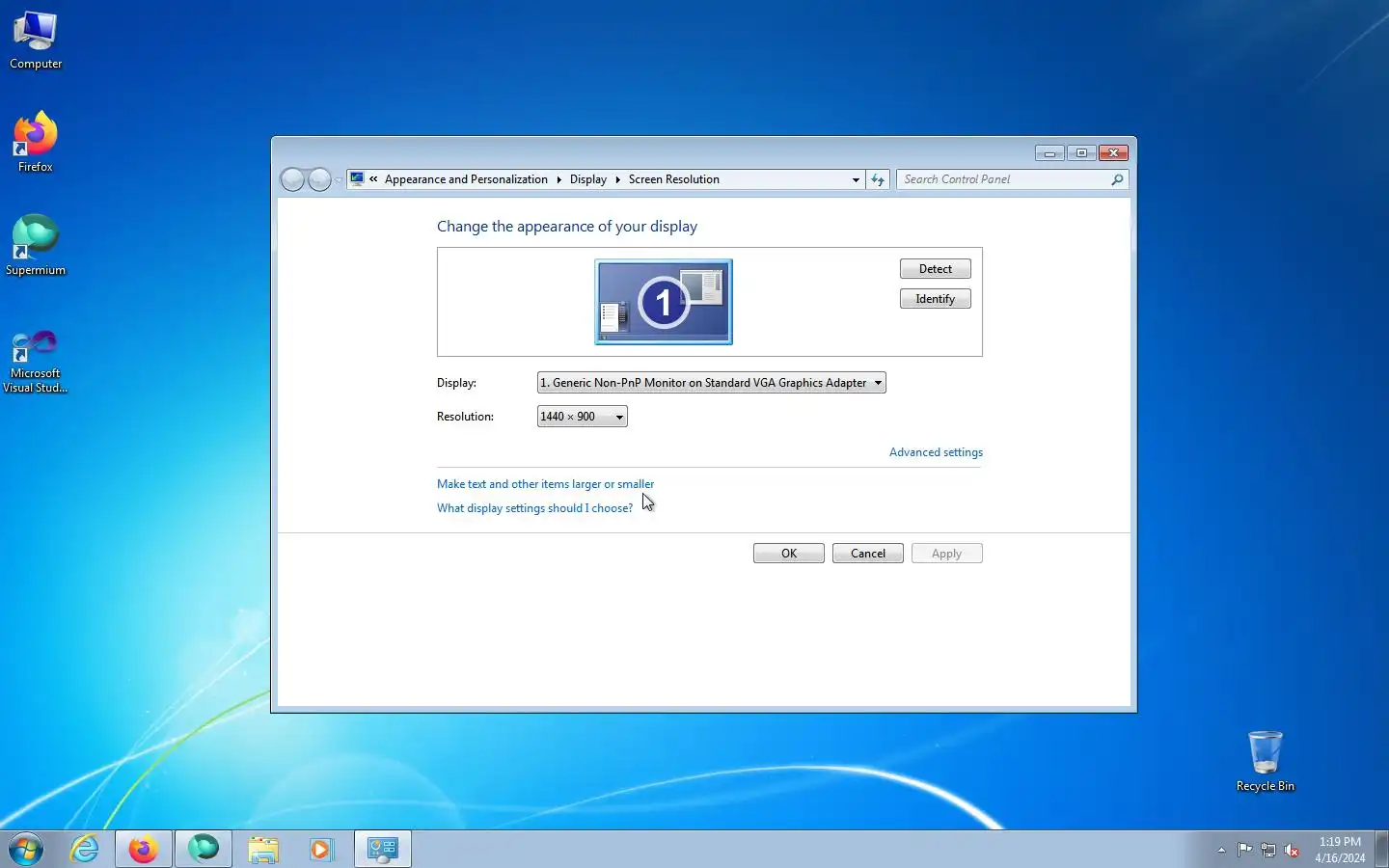Refresh the Screen Resolution page
The image size is (1389, 868).
(878, 179)
